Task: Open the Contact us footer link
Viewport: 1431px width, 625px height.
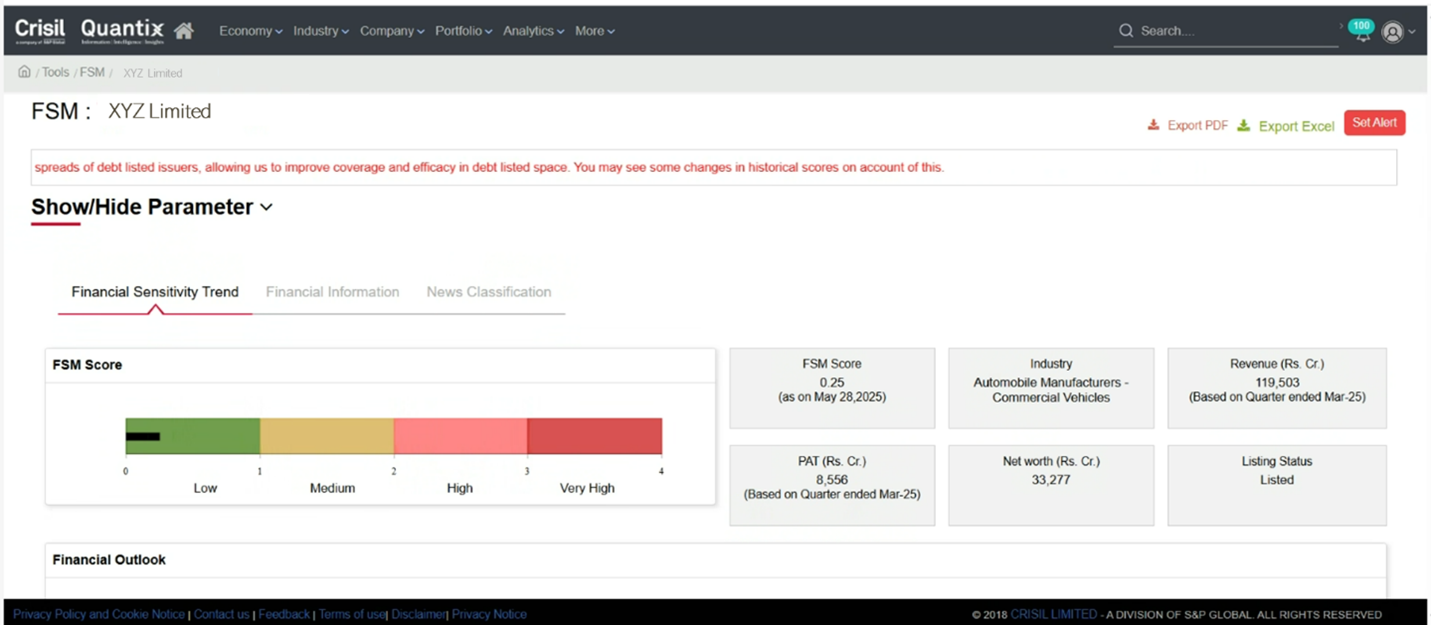Action: tap(221, 614)
